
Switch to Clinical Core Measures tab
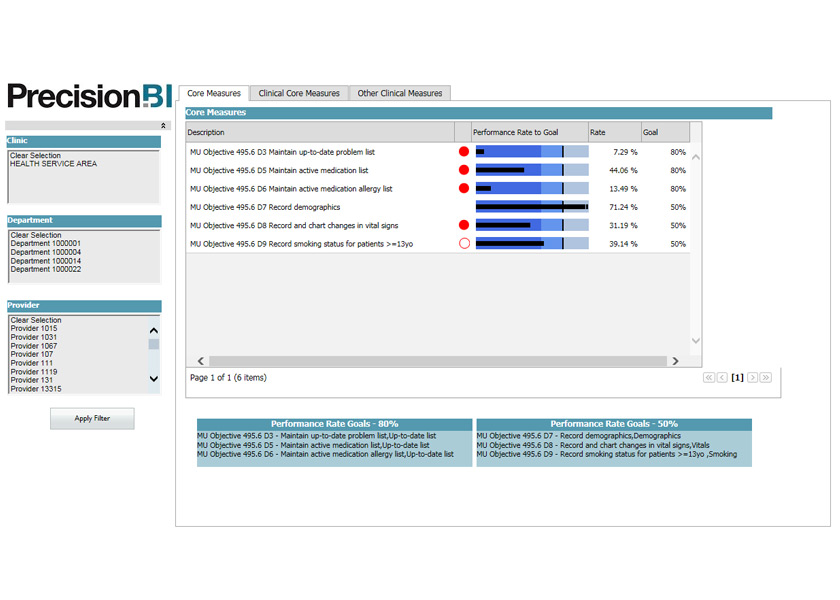point(299,93)
